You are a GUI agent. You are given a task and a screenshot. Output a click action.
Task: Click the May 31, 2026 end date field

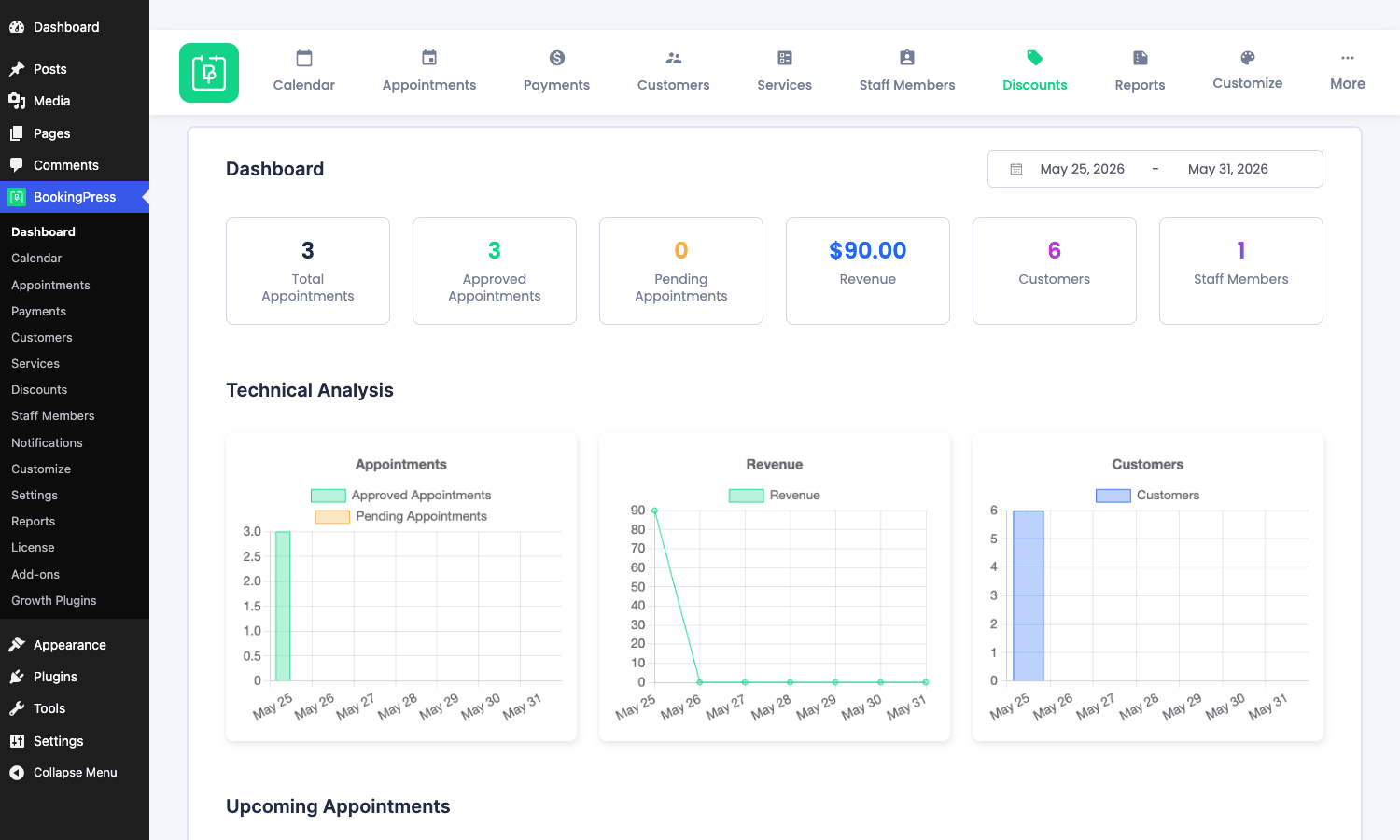[x=1228, y=169]
